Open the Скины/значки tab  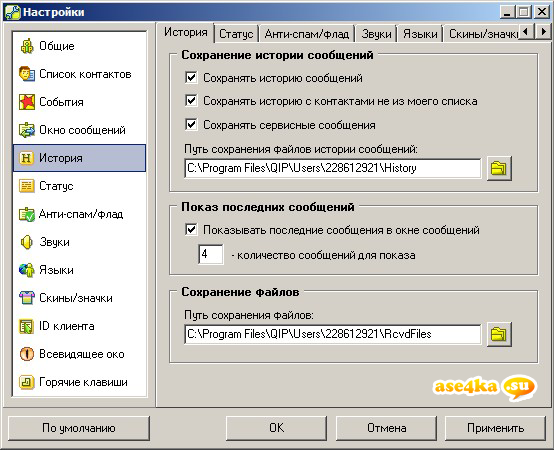point(482,34)
